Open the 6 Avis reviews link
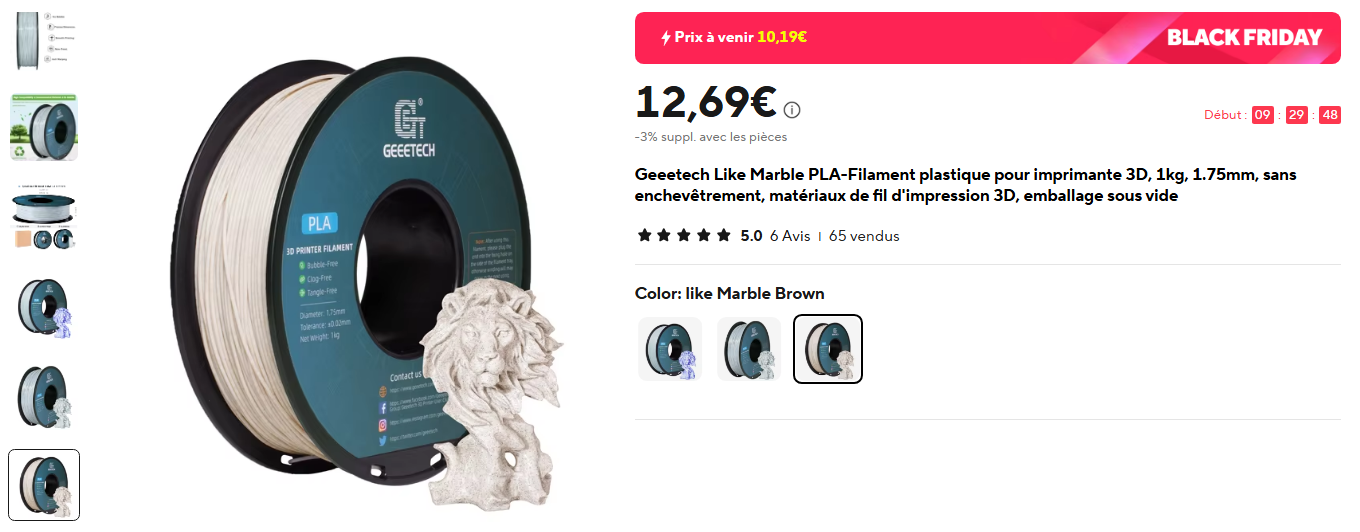Viewport: 1360px width, 532px height. coord(790,236)
